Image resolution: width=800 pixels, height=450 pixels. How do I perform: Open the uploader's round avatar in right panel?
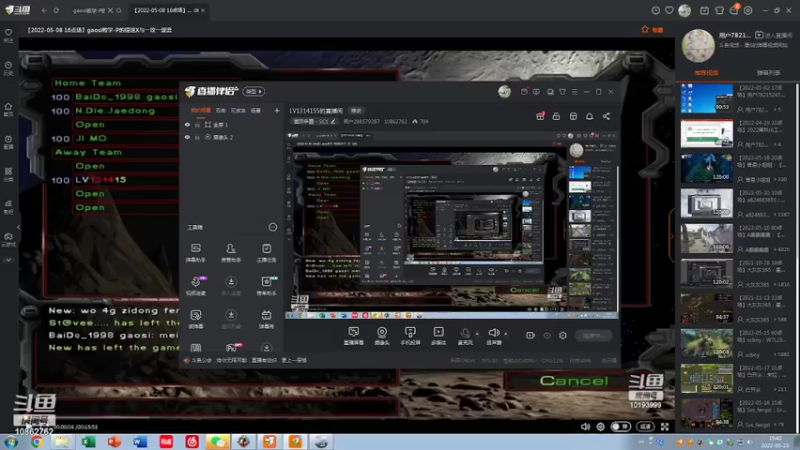coord(698,45)
